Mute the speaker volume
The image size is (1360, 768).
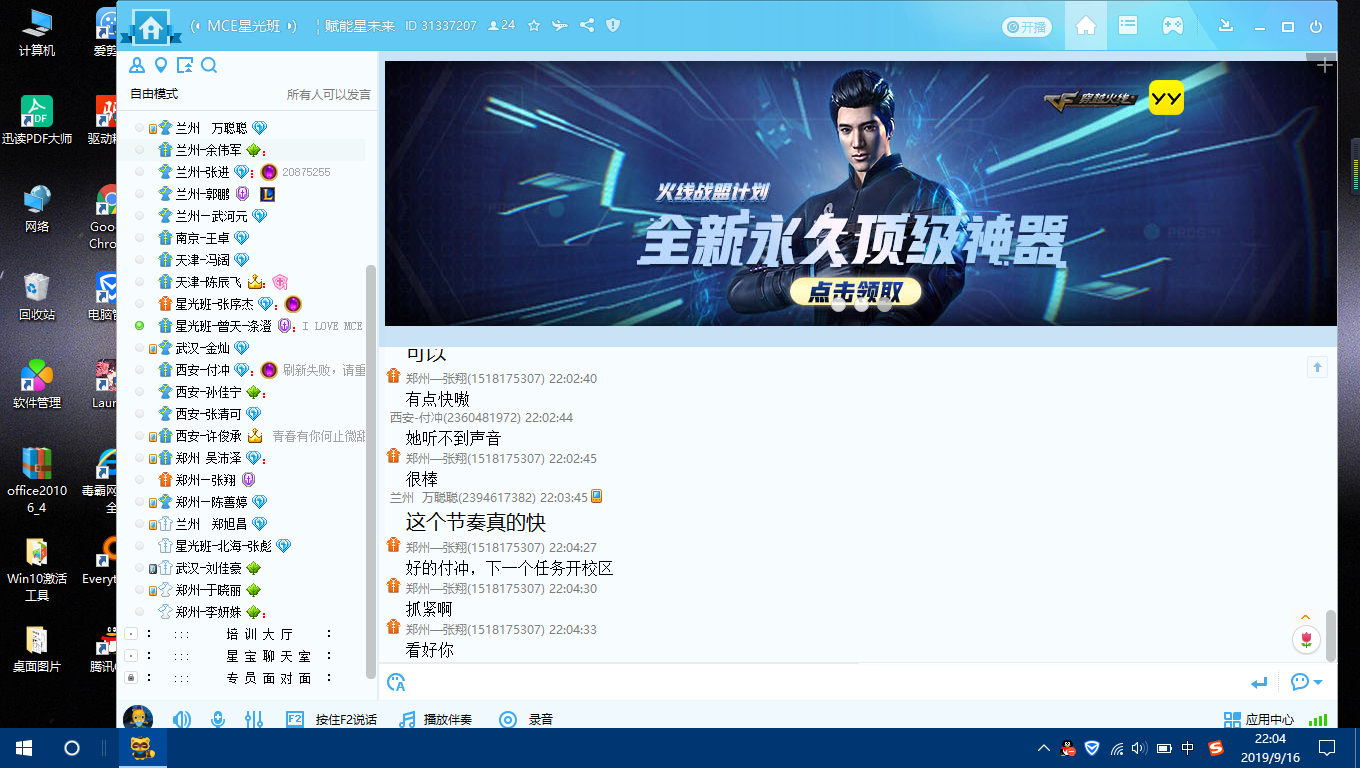point(182,719)
